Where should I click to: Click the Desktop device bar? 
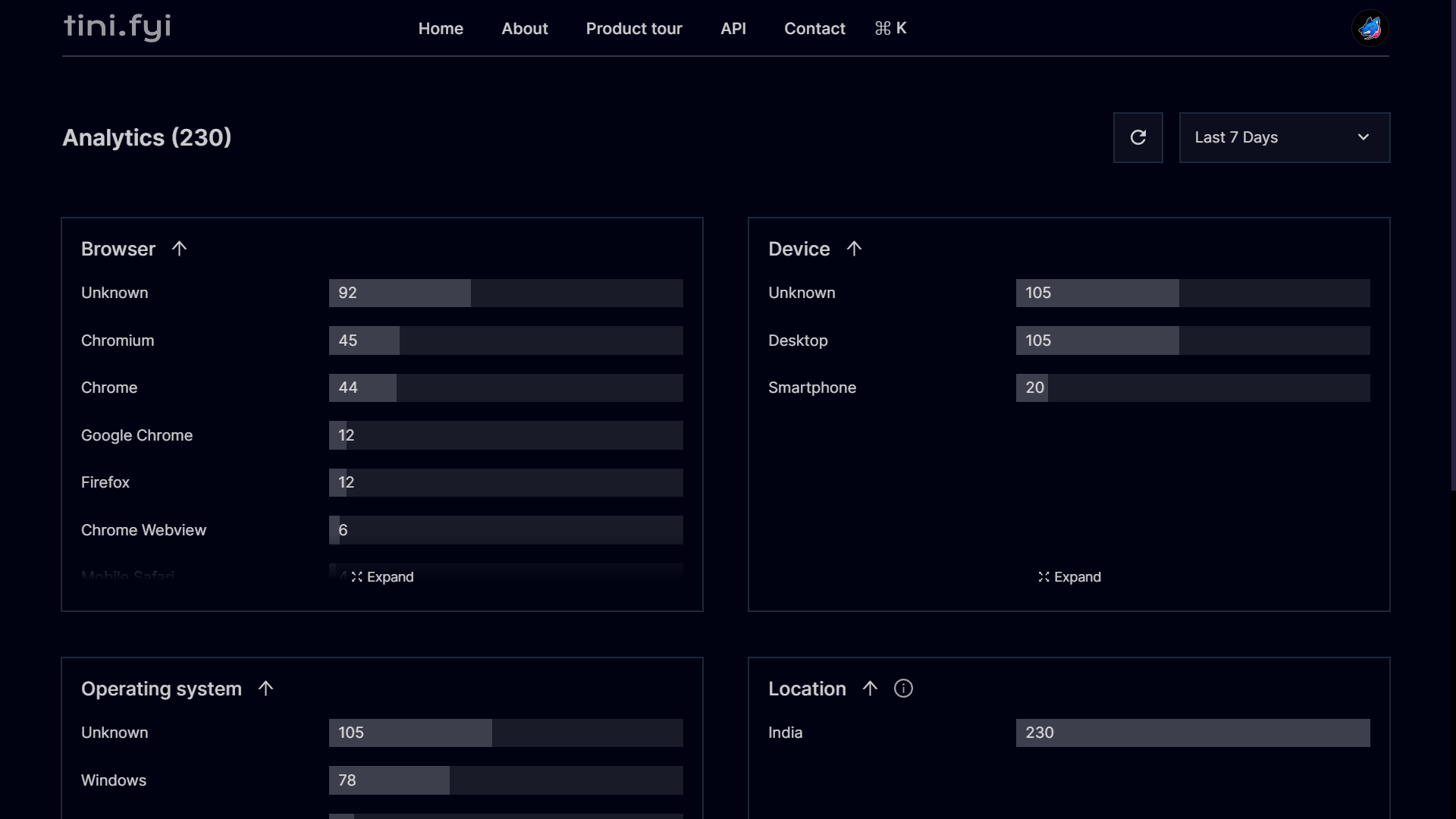[x=1193, y=340]
